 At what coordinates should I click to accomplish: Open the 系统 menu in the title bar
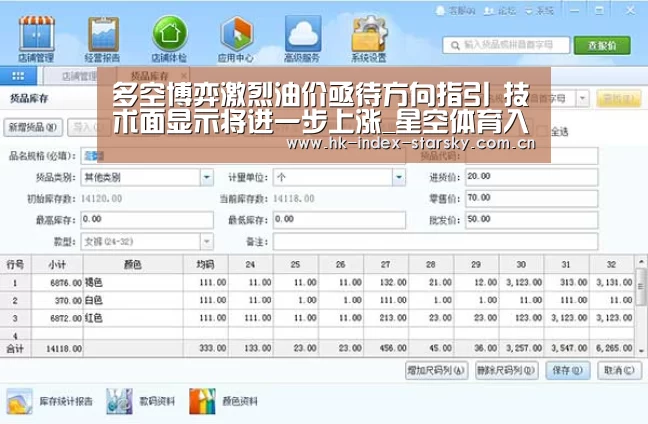pyautogui.click(x=539, y=11)
